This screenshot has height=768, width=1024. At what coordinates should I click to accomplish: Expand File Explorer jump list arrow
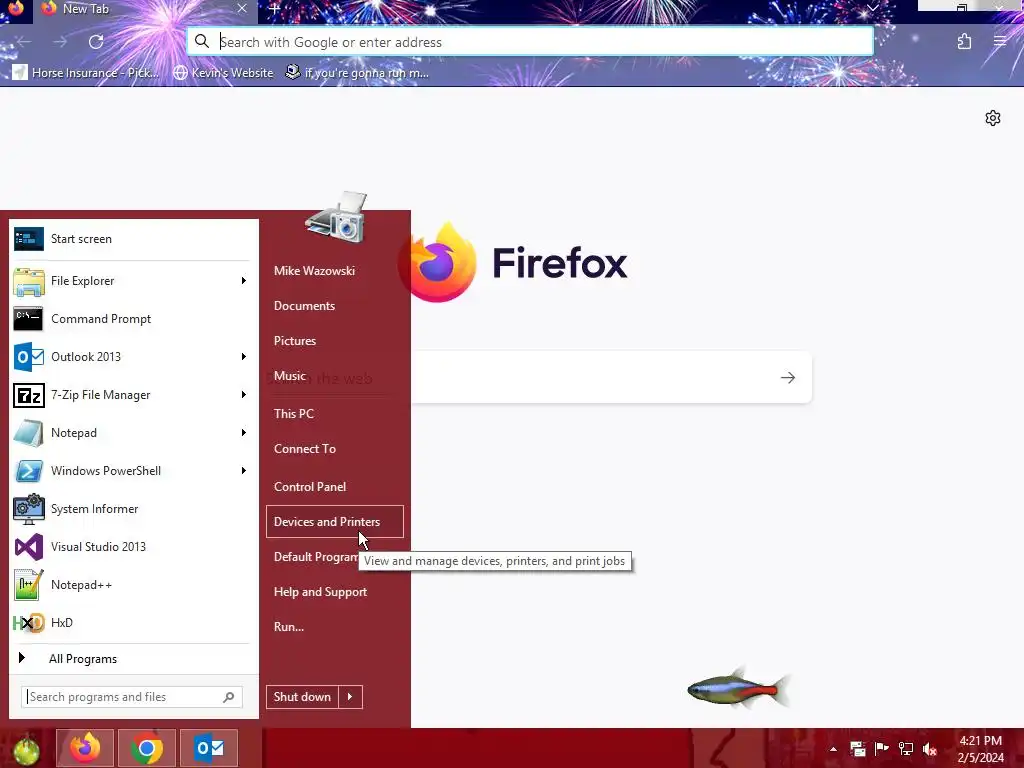pos(244,281)
